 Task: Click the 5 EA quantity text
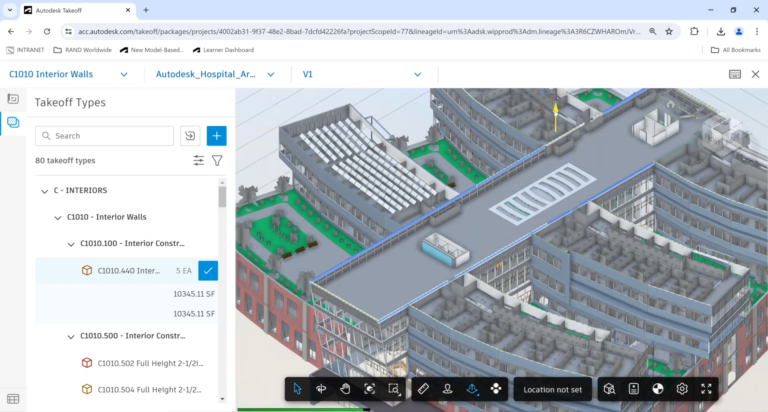click(184, 270)
